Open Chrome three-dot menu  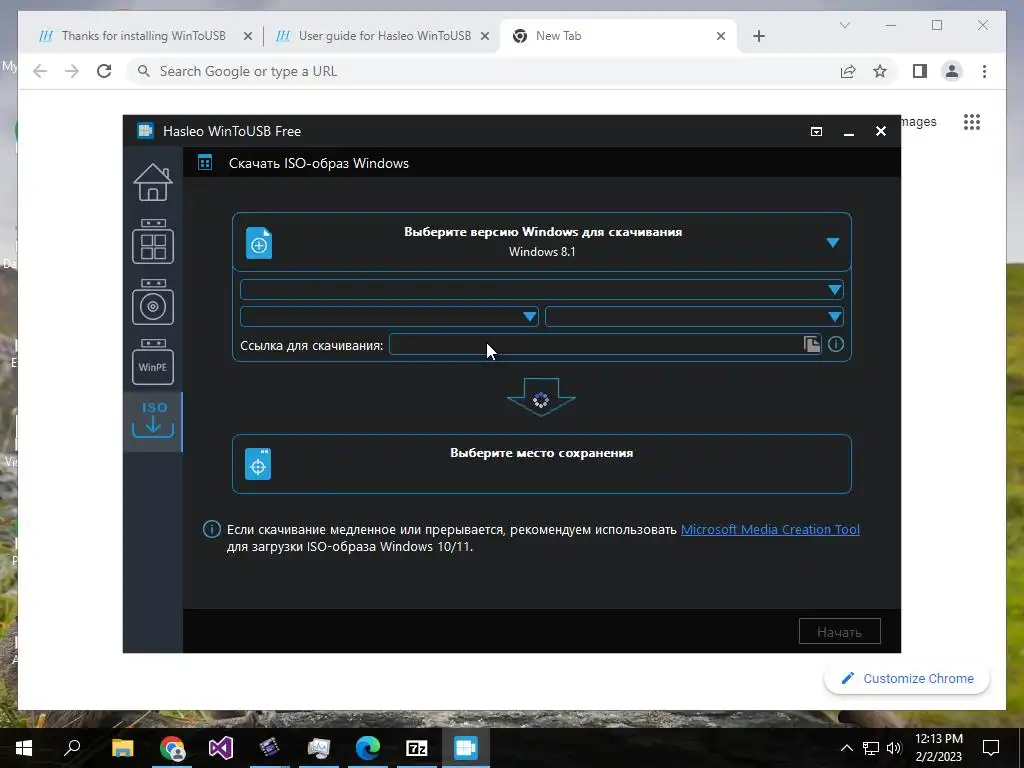point(984,71)
